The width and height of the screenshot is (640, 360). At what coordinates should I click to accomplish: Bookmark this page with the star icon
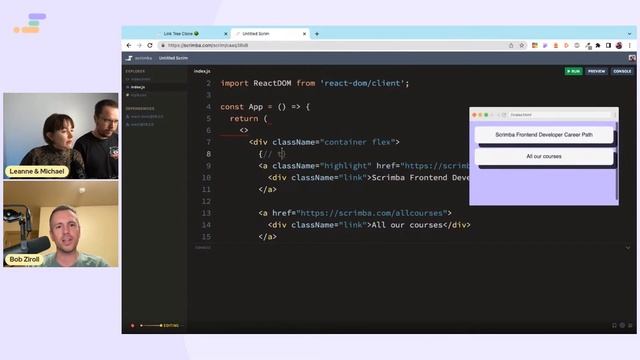[x=522, y=45]
